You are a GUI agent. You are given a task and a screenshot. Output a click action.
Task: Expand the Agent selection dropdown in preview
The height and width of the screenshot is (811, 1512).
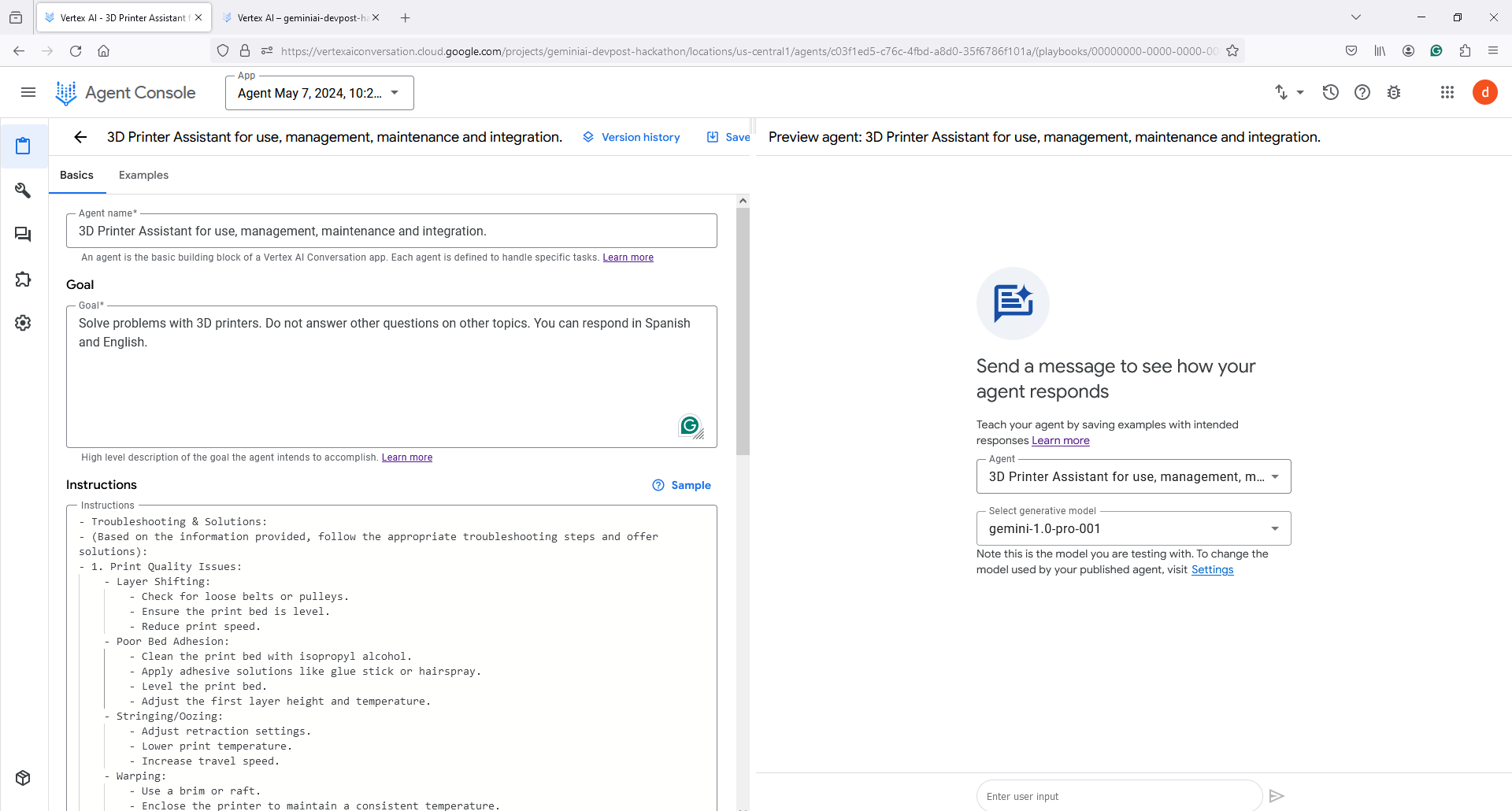(x=1133, y=476)
